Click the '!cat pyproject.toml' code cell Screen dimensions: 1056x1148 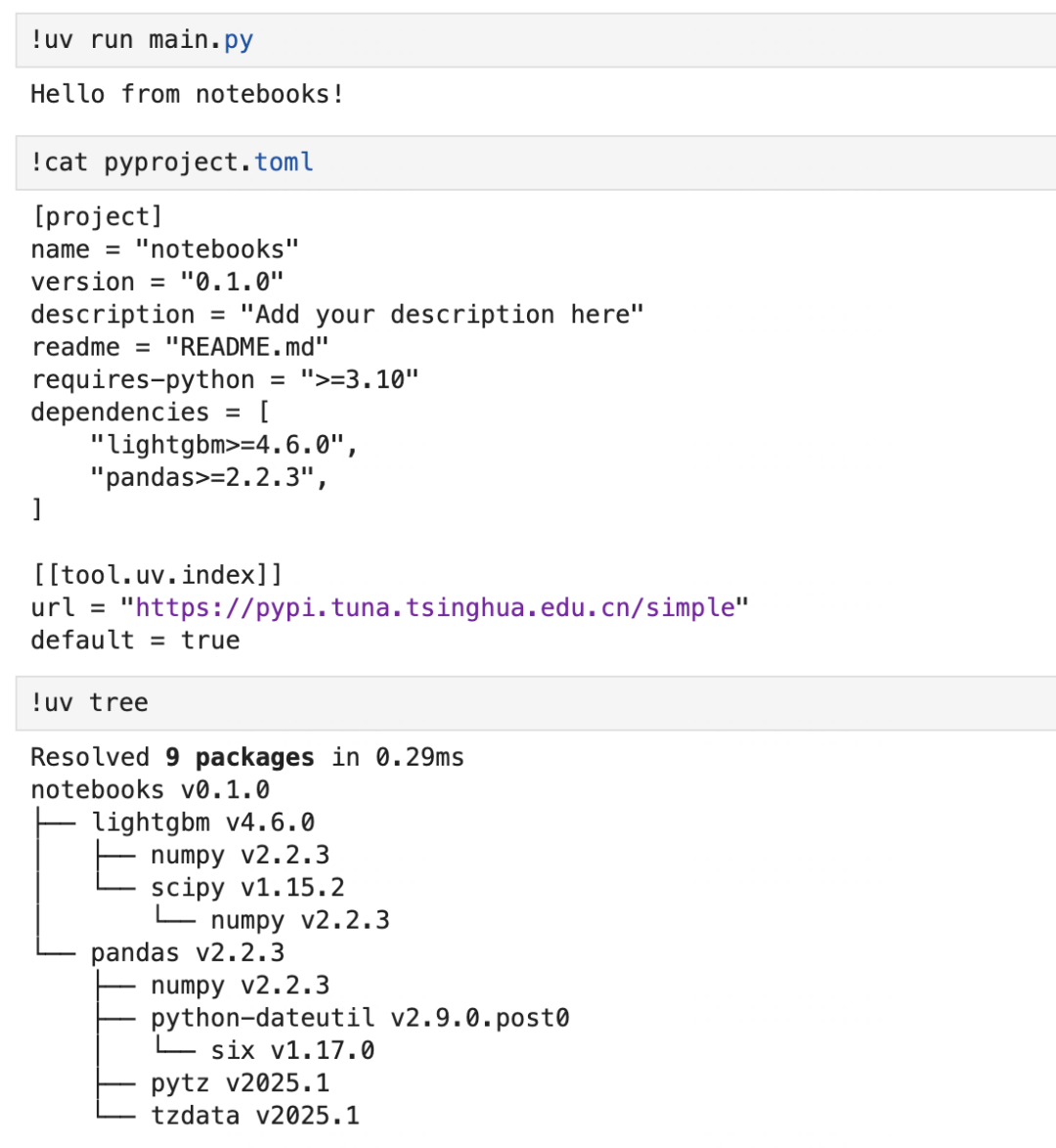coord(172,162)
